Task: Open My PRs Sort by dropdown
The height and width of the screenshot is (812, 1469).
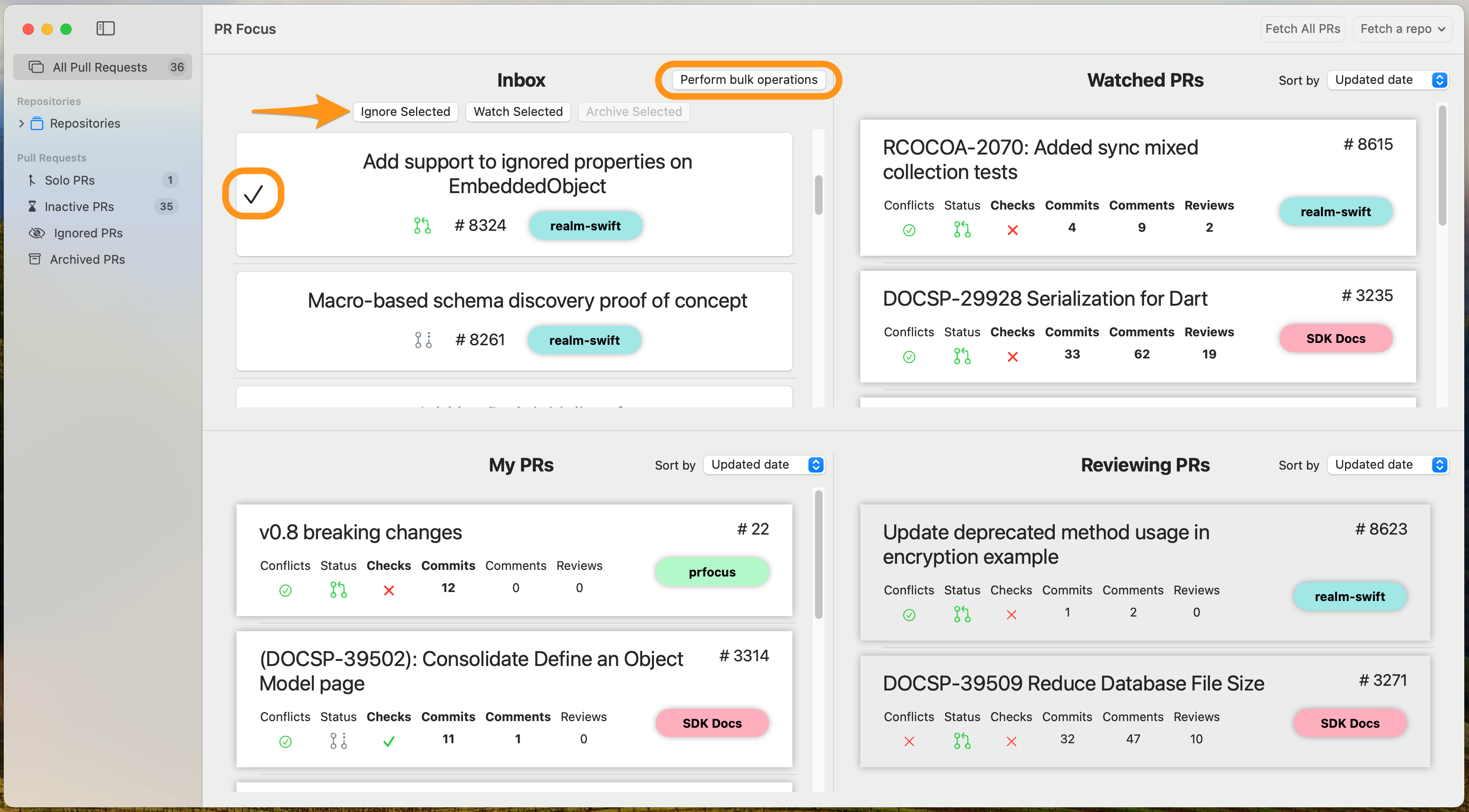Action: (x=764, y=465)
